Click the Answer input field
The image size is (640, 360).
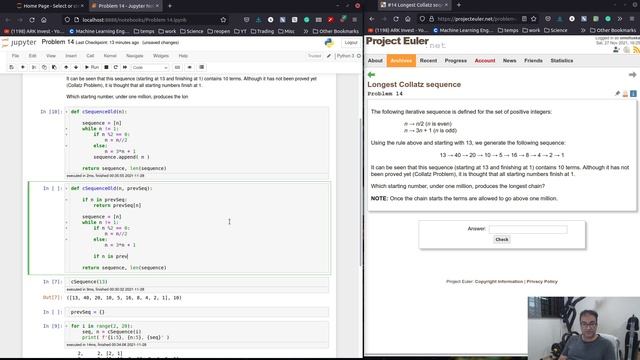528,229
